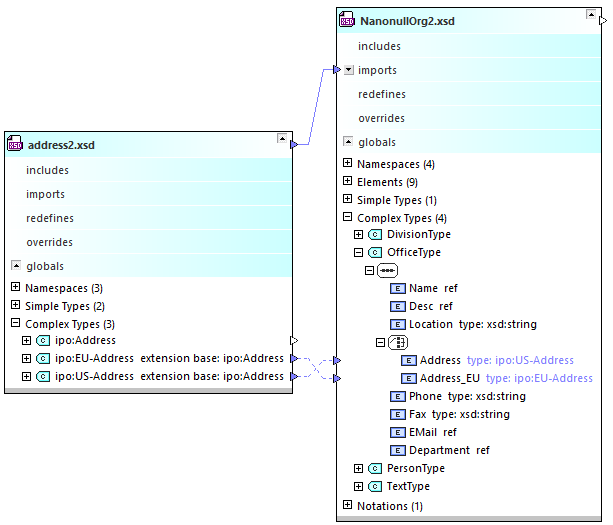
Task: Collapse the NanonullOrg2.xsd box header
Action: tap(596, 14)
